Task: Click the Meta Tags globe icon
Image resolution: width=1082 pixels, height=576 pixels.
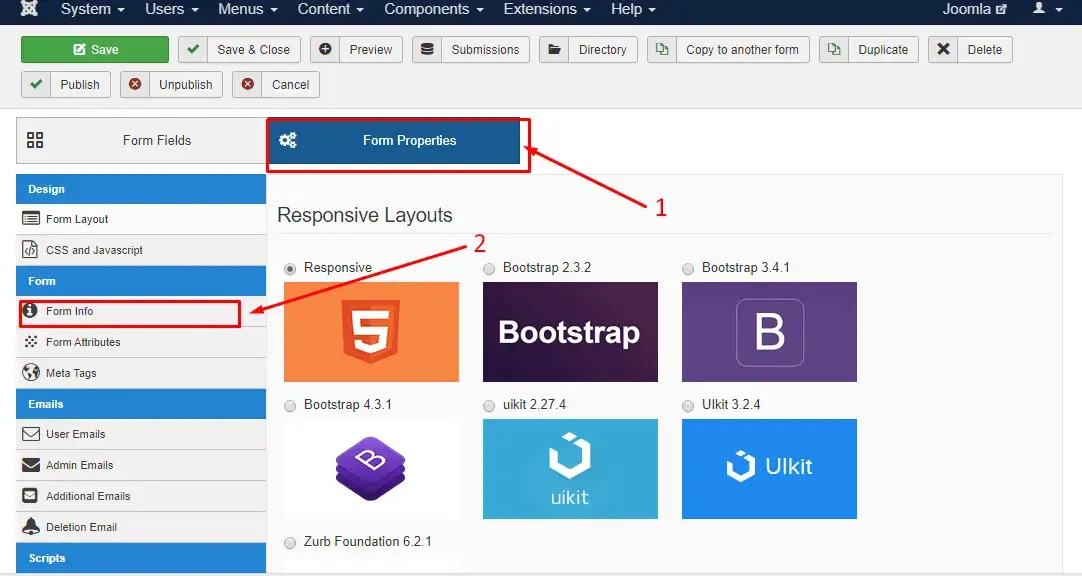Action: click(31, 373)
